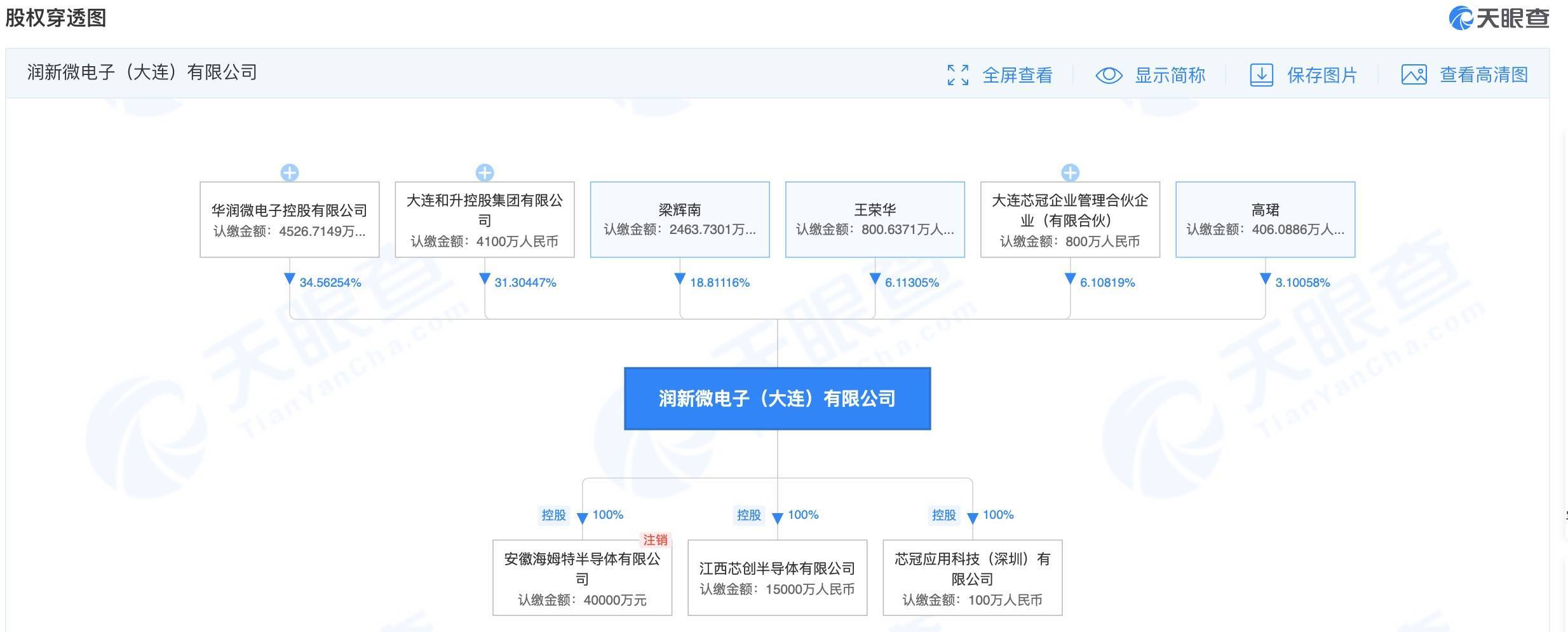The height and width of the screenshot is (632, 1568).
Task: Click 100% above 安徽海姆特半导体
Action: [608, 515]
